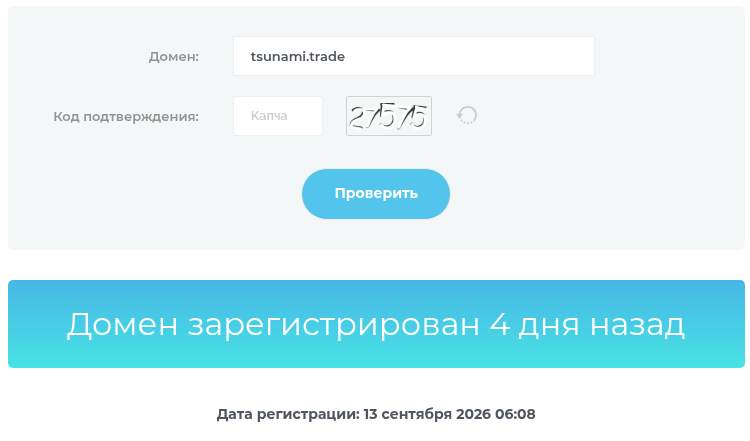Image resolution: width=750 pixels, height=441 pixels.
Task: Click the domain field containing tsunami.trade
Action: click(x=414, y=56)
